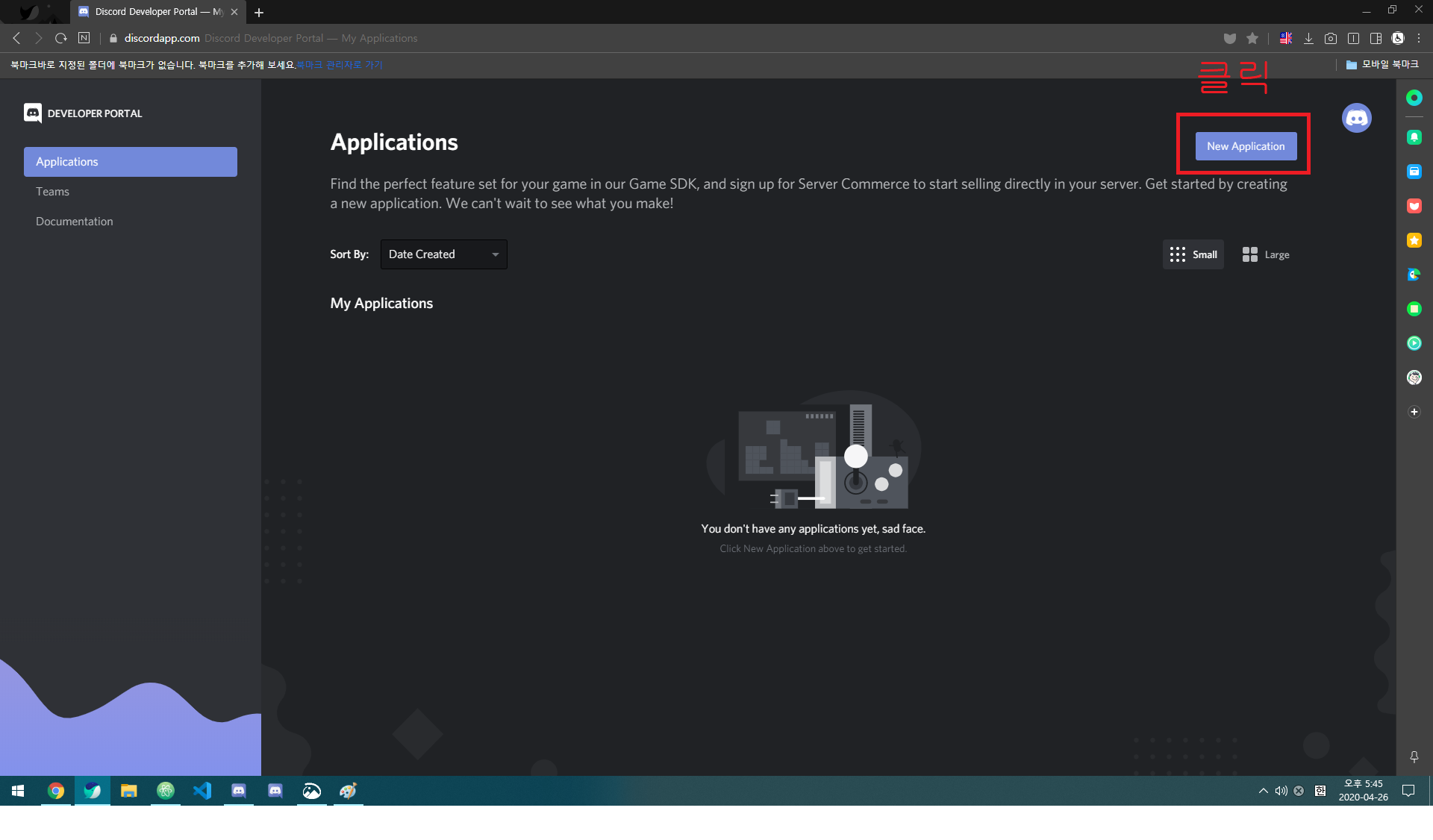This screenshot has height=840, width=1433.
Task: Open the browser three-dot menu
Action: [x=1419, y=38]
